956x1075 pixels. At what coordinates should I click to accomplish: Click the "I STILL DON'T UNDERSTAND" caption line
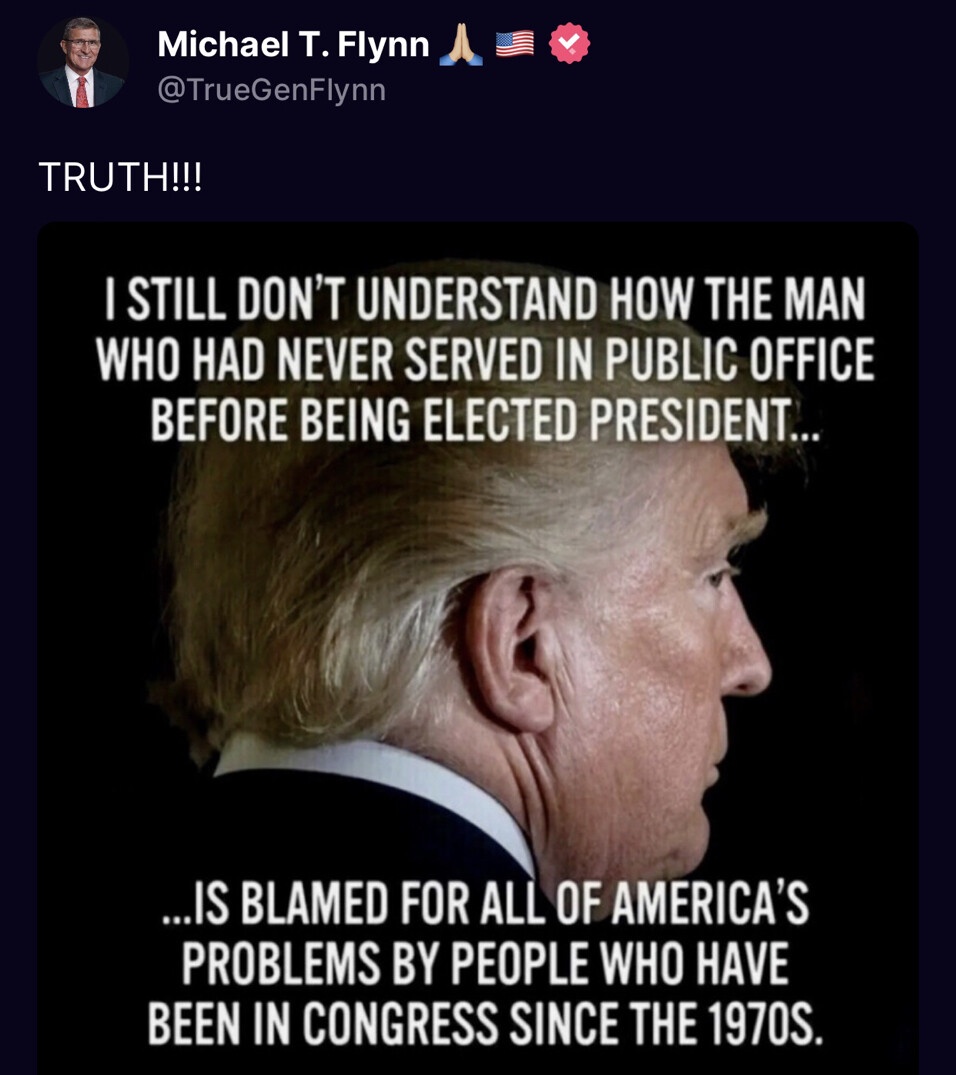485,300
